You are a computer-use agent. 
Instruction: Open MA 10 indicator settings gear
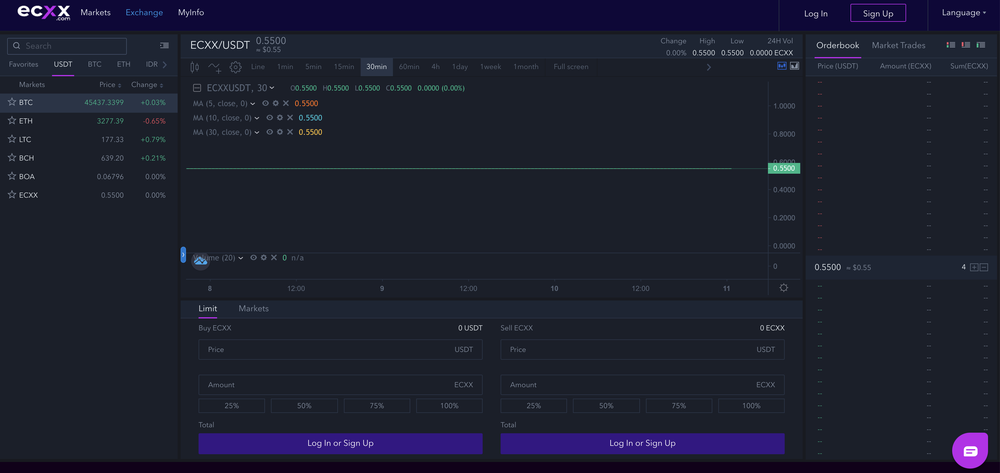pyautogui.click(x=280, y=118)
